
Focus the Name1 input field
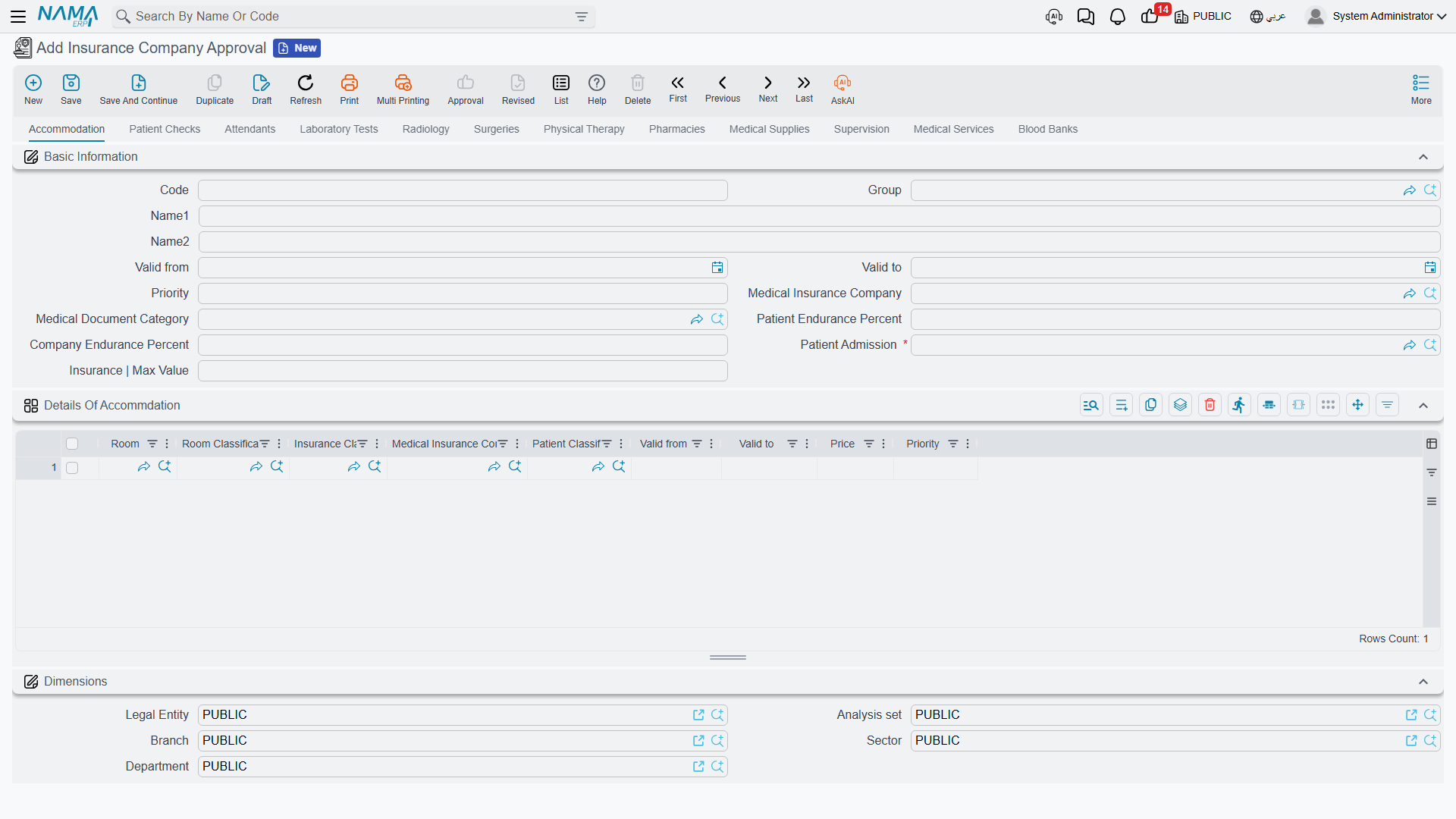pos(819,216)
